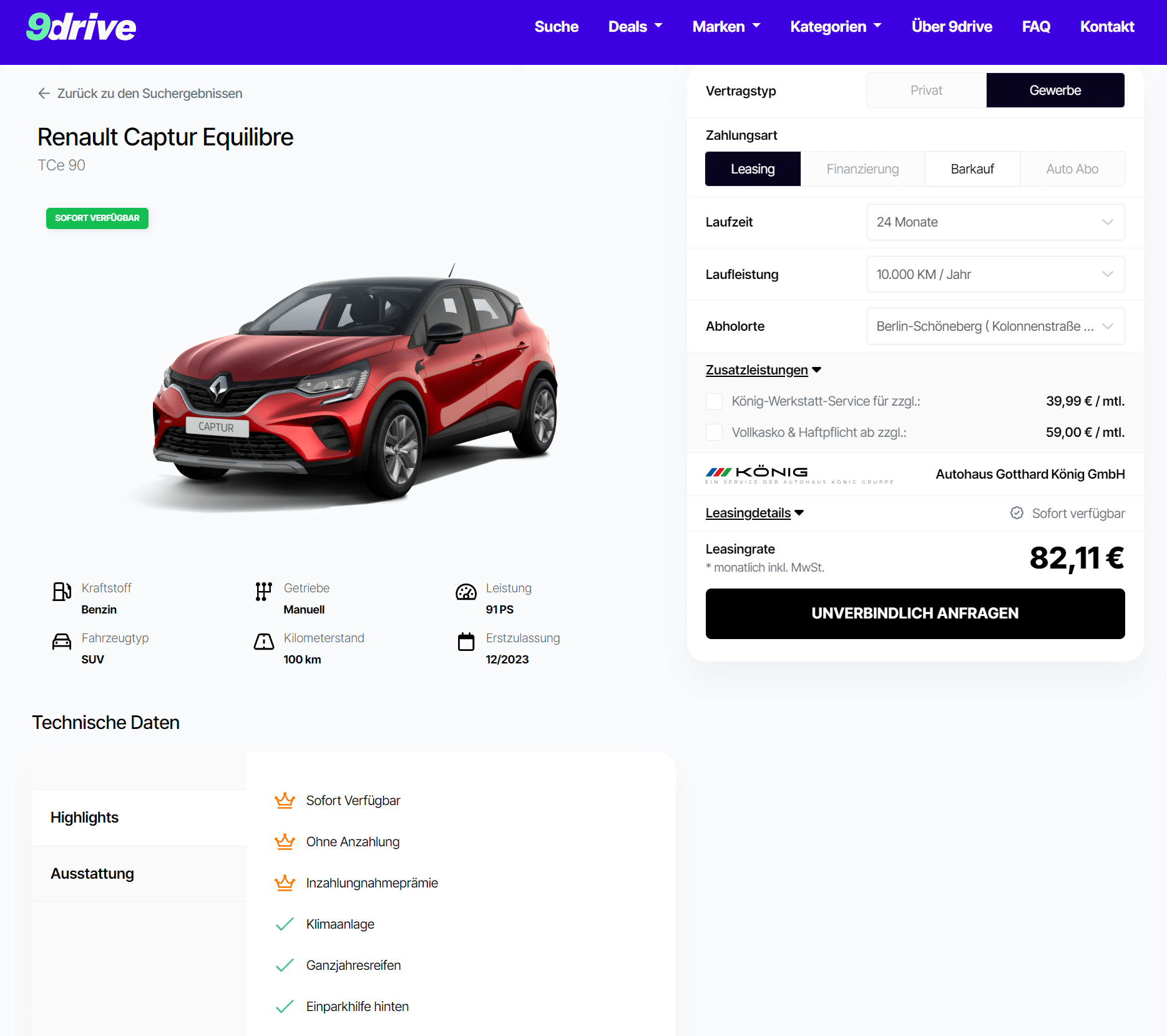
Task: Click the Benzin Kraftstoff value
Action: pos(99,610)
